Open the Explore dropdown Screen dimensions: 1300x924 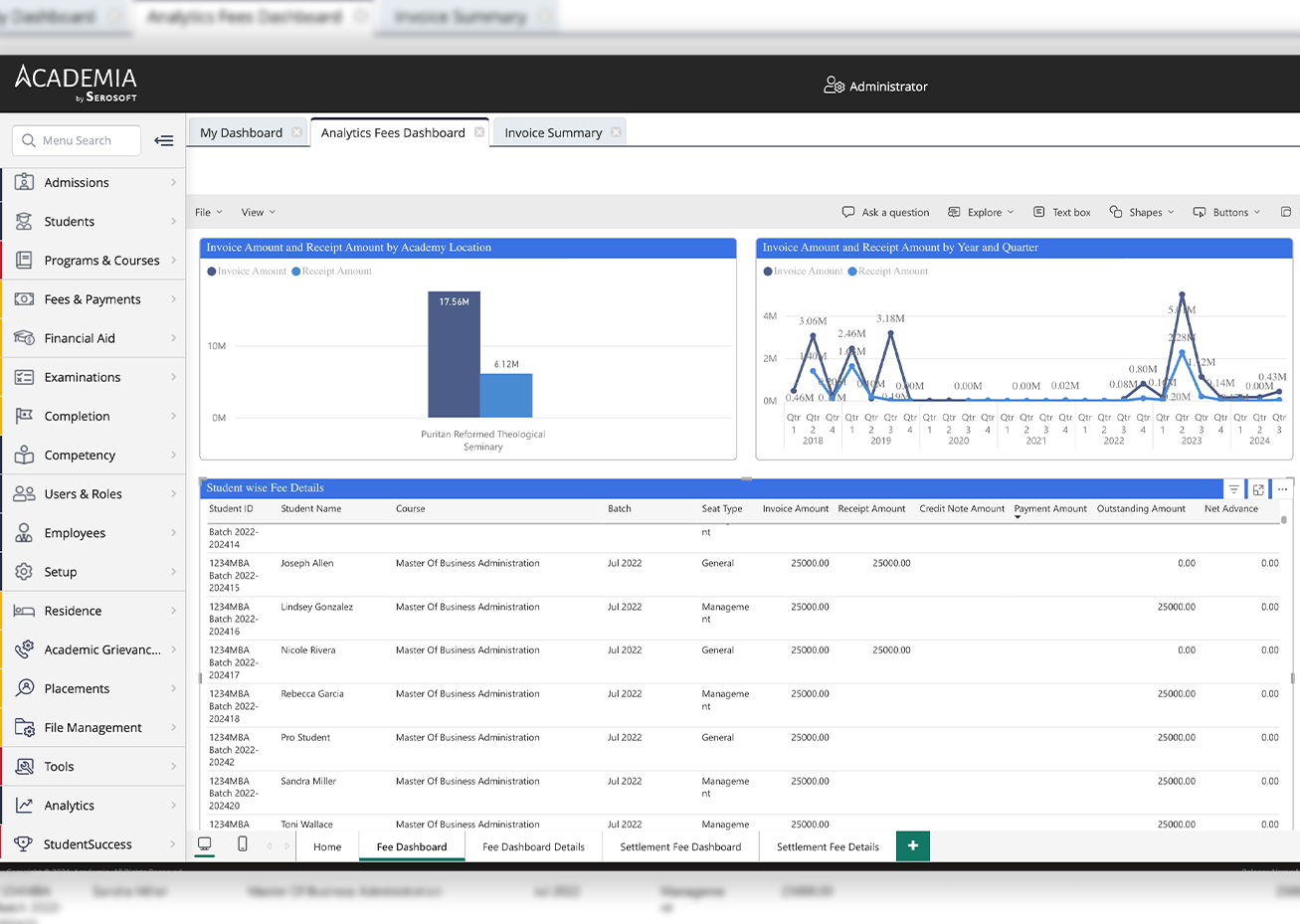tap(981, 212)
